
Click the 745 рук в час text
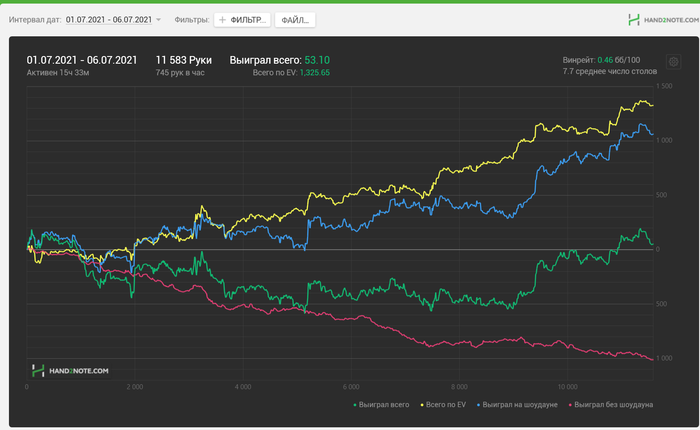[x=180, y=72]
